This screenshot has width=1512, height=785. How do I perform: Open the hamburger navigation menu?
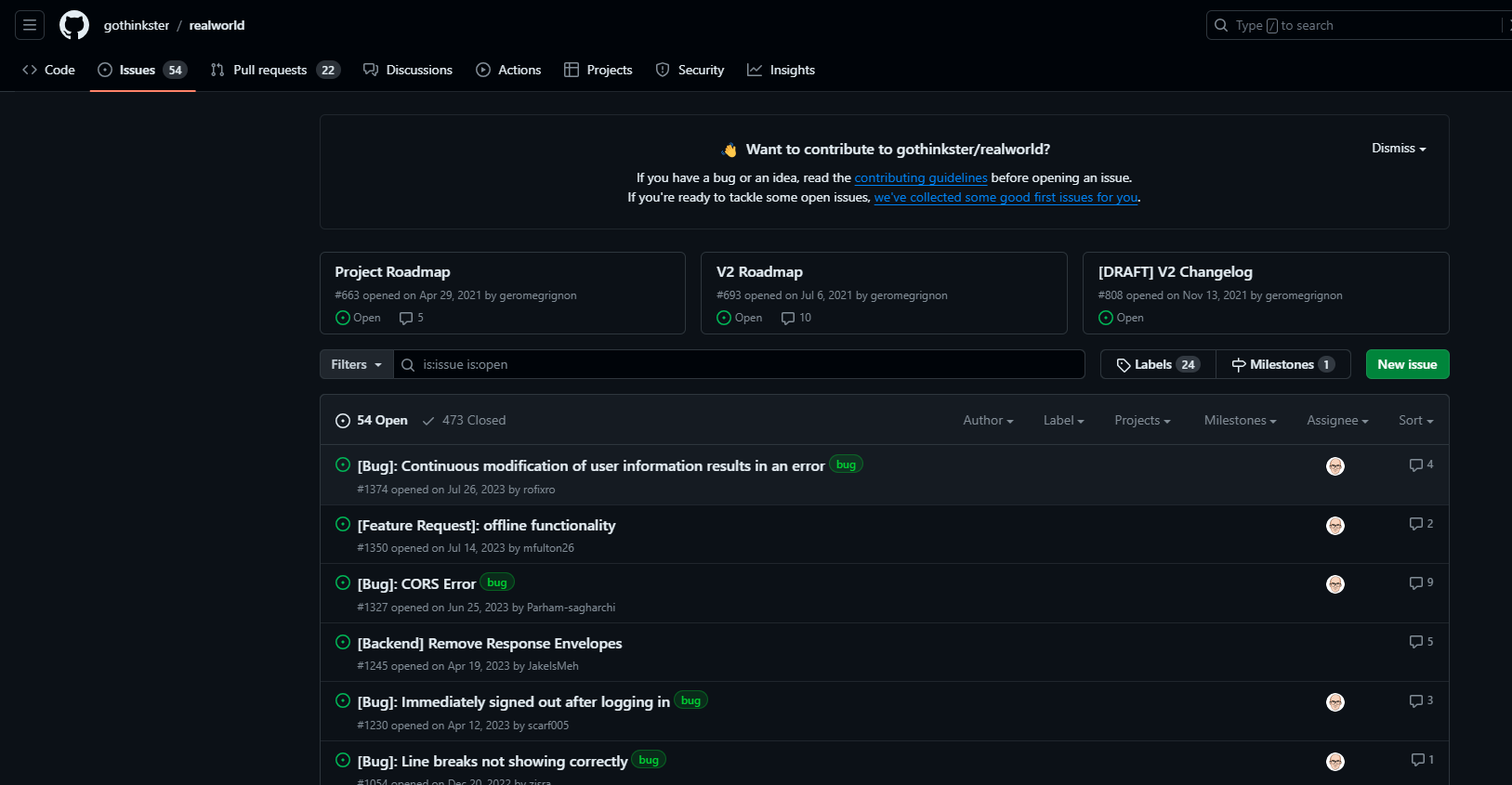click(x=30, y=25)
